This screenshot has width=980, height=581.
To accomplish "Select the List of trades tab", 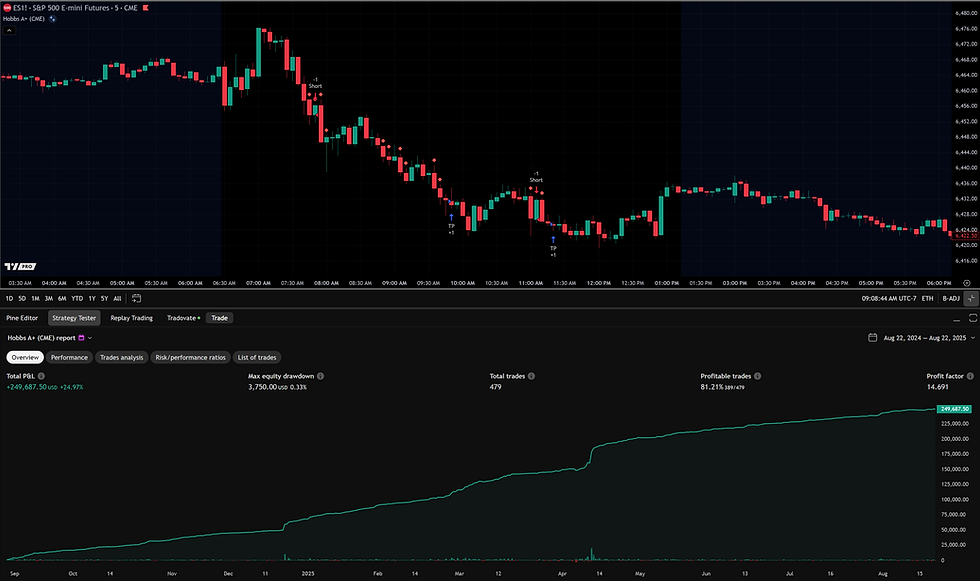I will click(x=257, y=357).
